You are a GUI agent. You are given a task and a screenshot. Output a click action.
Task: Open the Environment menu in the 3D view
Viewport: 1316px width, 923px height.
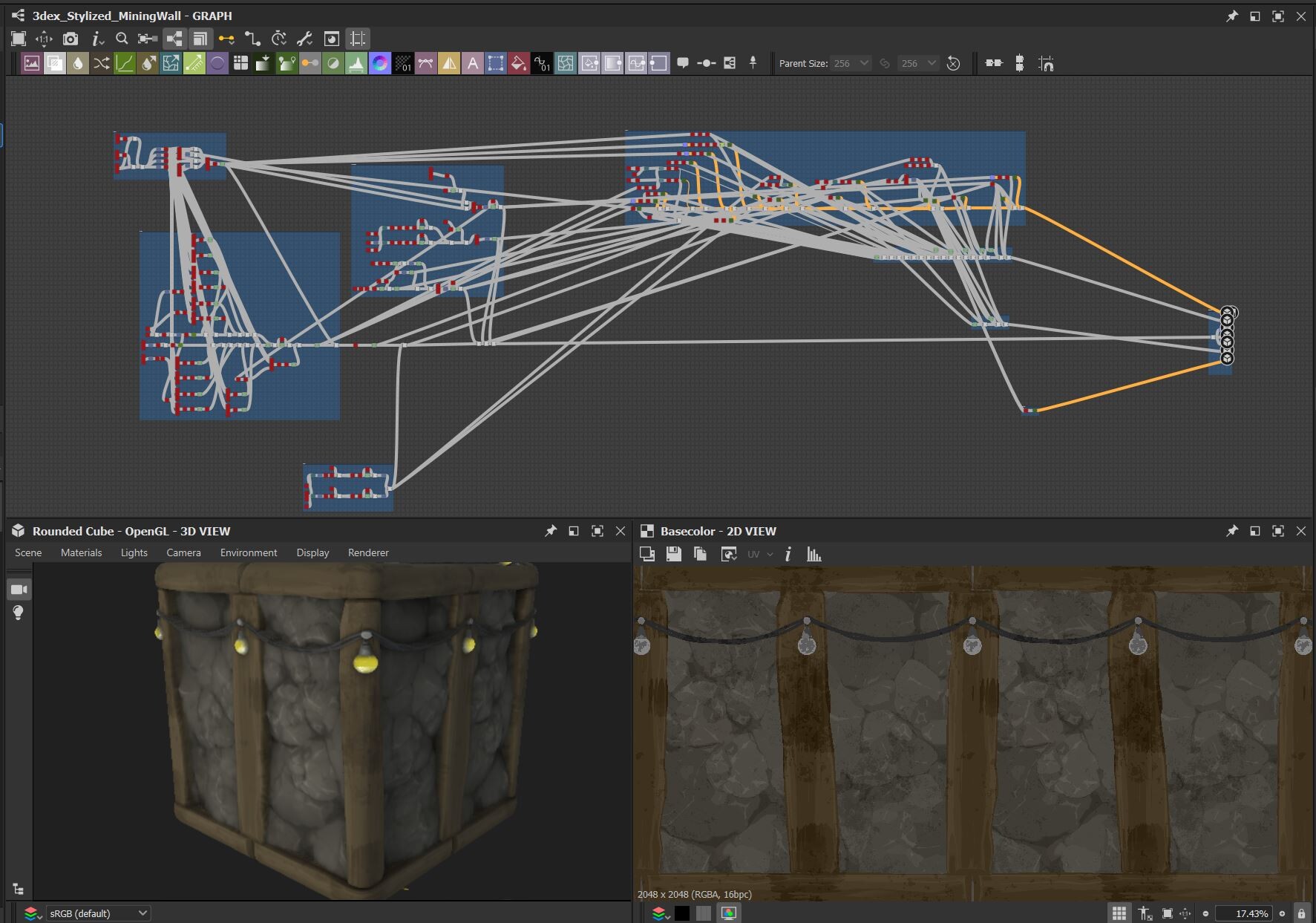coord(249,552)
